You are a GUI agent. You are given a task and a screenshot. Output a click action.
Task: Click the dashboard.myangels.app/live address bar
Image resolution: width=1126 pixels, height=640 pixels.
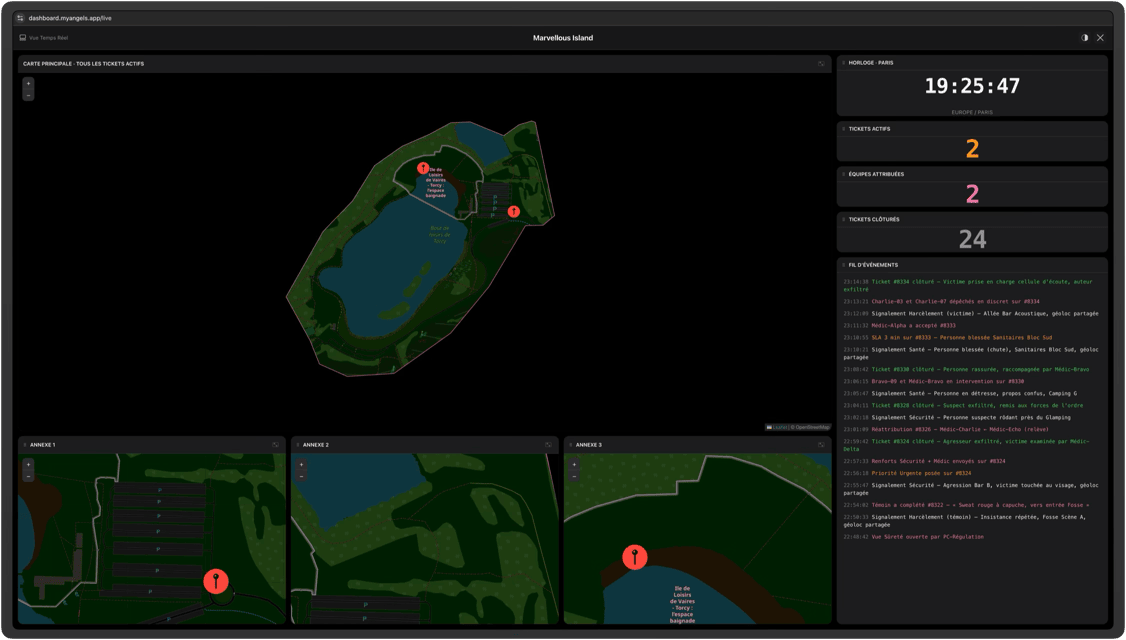70,18
